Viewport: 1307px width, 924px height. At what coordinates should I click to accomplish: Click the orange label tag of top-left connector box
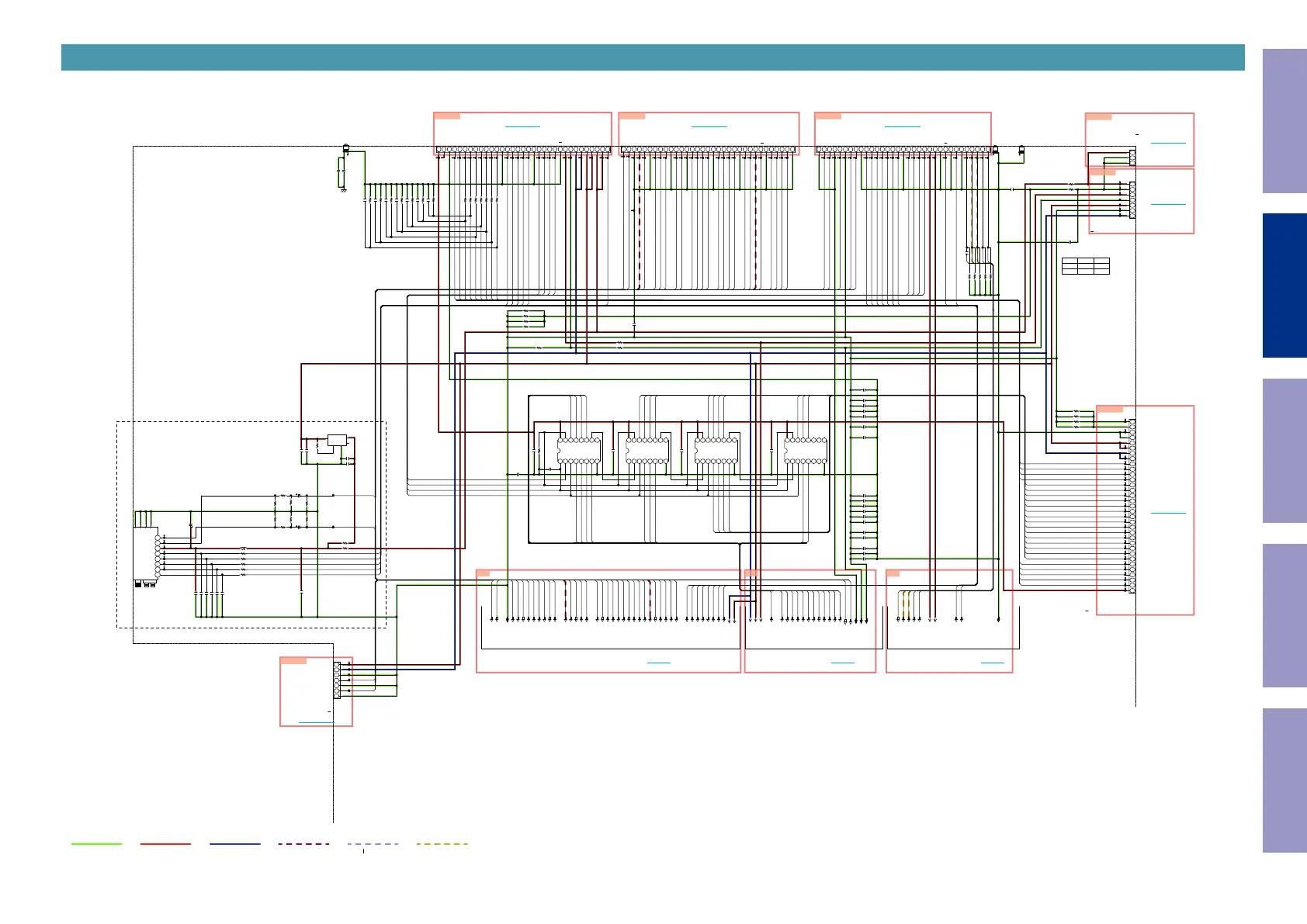tap(447, 116)
